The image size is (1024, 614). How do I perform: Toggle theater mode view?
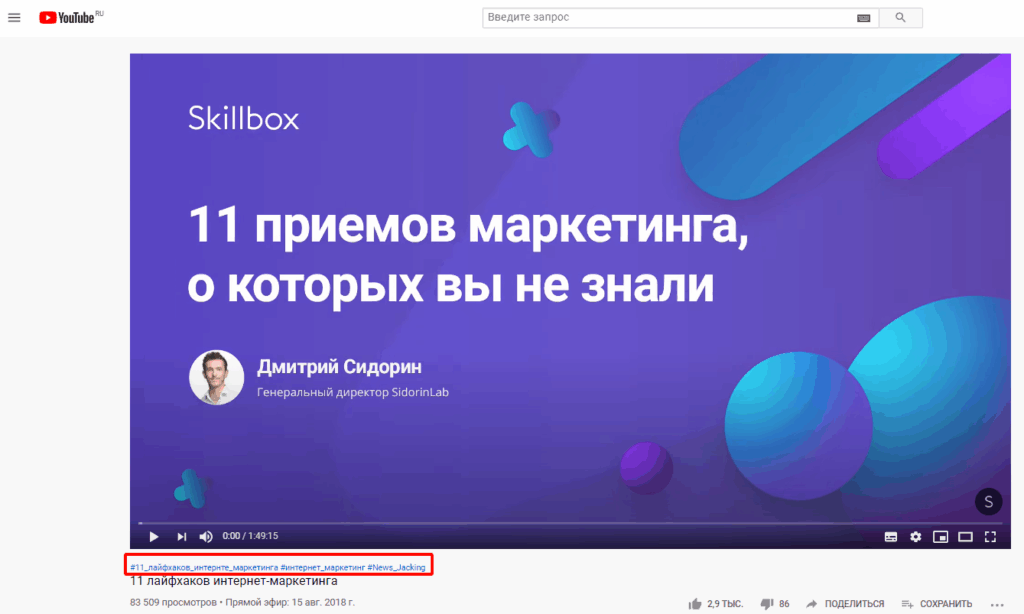[x=965, y=537]
